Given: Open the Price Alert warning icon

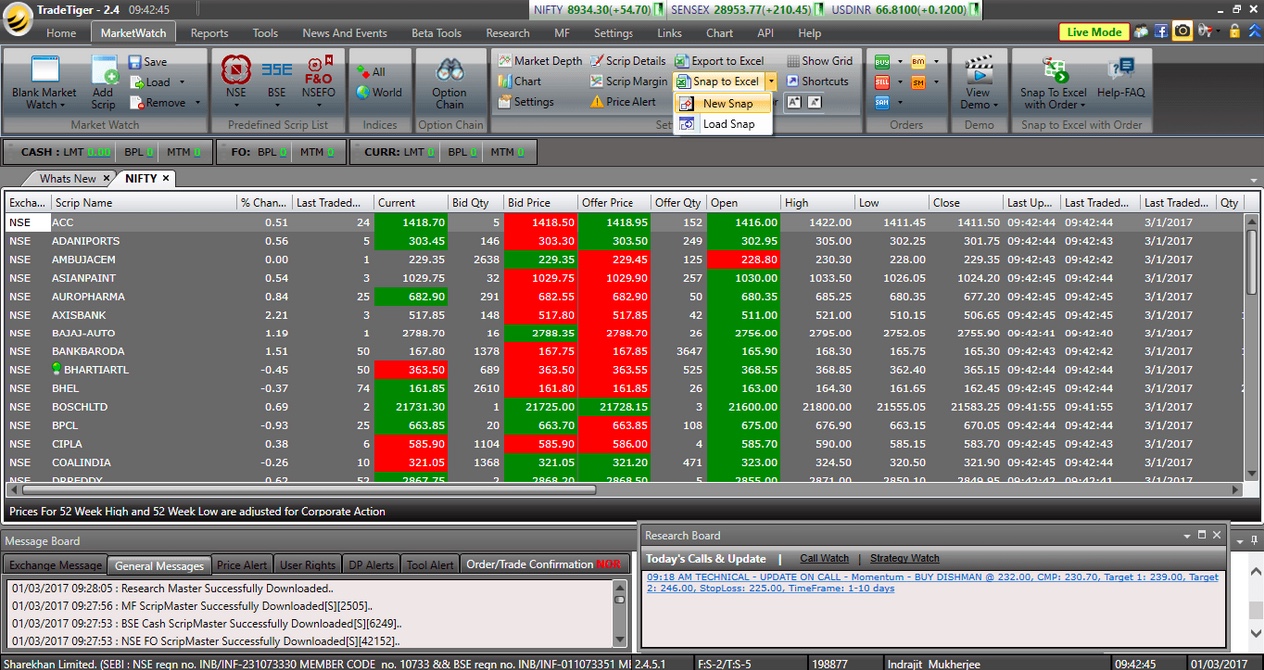Looking at the screenshot, I should [x=596, y=101].
